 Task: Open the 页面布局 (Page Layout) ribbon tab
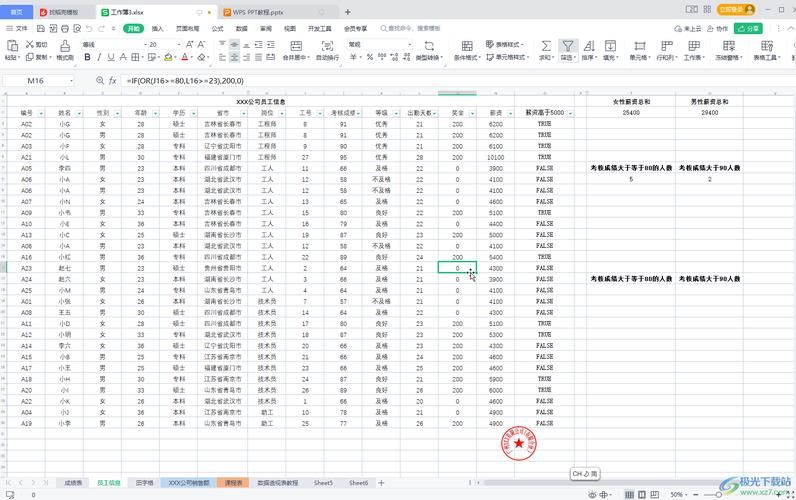tap(187, 28)
